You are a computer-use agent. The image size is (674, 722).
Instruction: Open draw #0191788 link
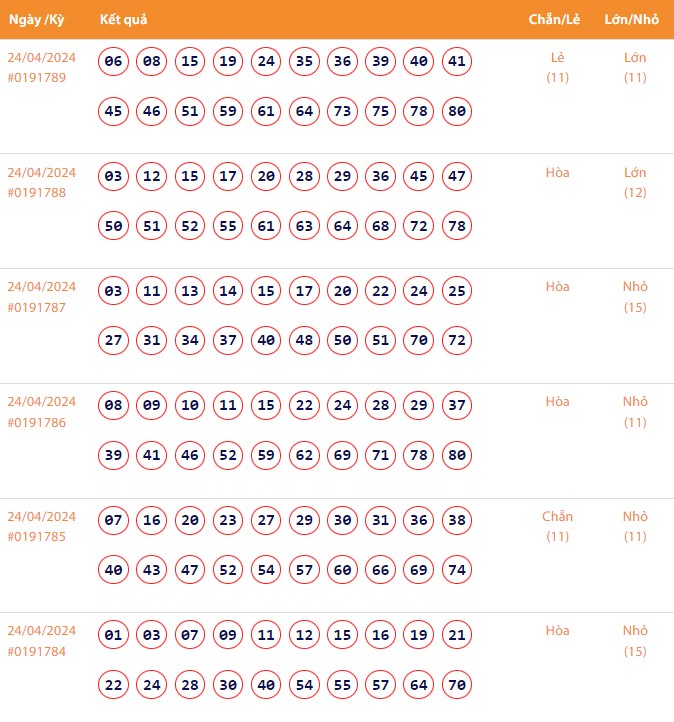[x=36, y=193]
